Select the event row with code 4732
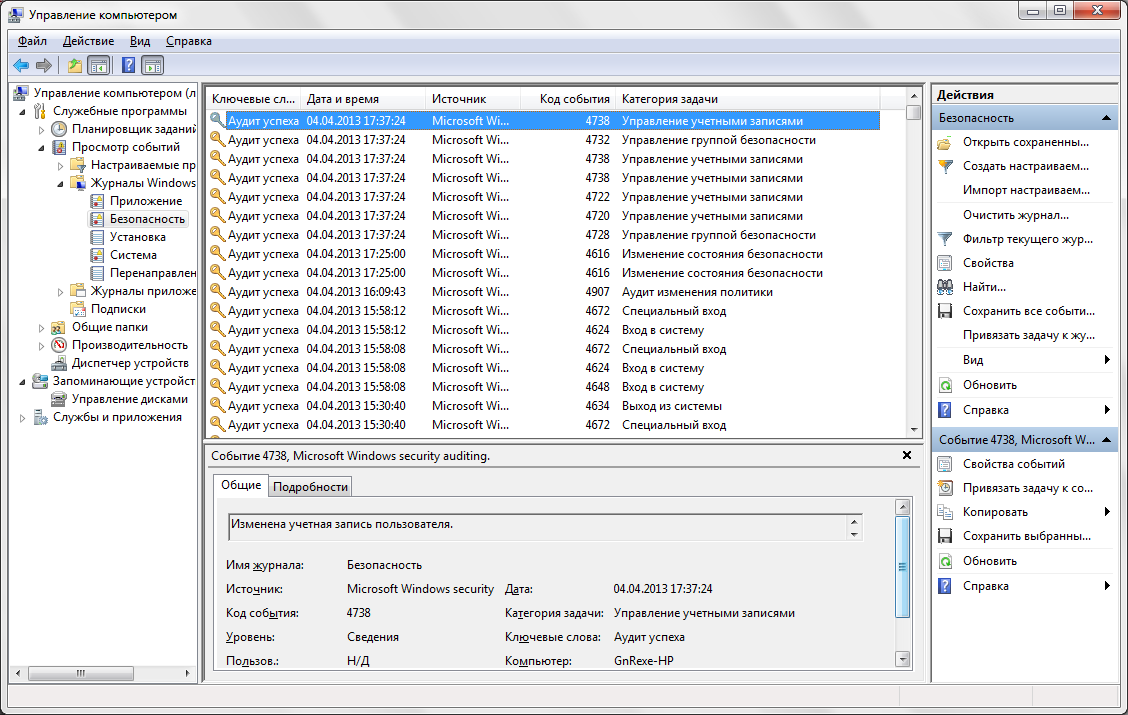 [543, 140]
